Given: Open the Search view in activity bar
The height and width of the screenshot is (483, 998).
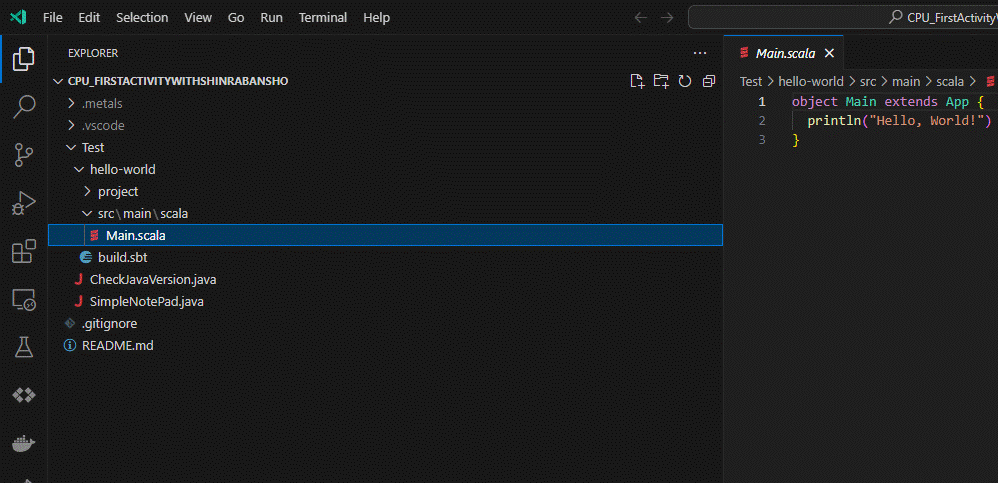Looking at the screenshot, I should point(24,106).
